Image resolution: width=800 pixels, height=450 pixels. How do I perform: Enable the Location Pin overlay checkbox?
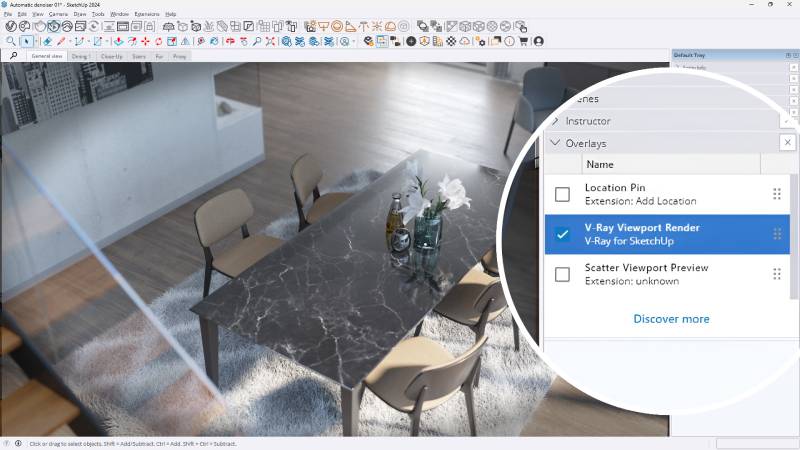(562, 194)
